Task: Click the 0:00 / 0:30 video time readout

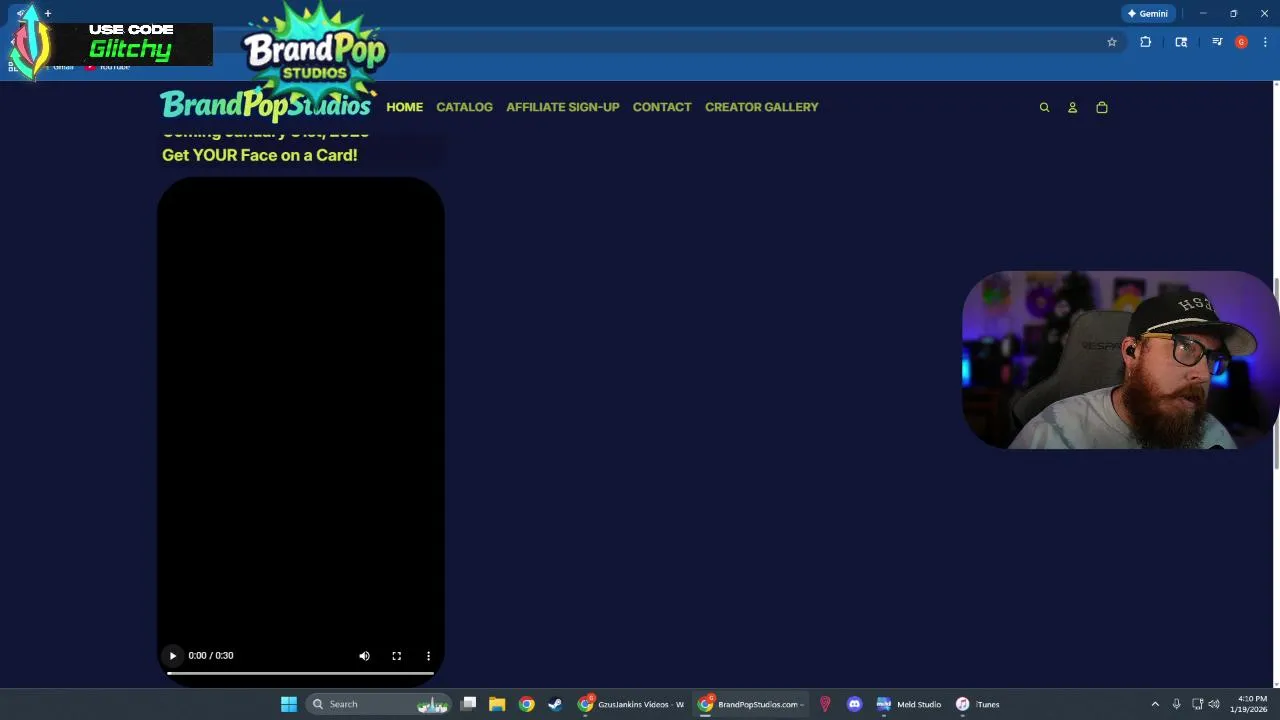Action: click(x=211, y=656)
